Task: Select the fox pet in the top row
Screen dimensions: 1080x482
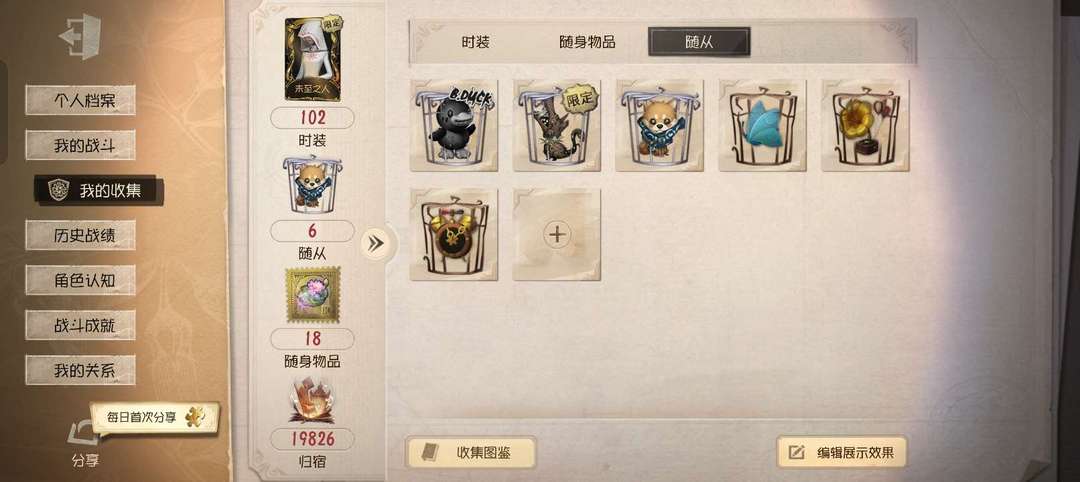Action: 659,125
